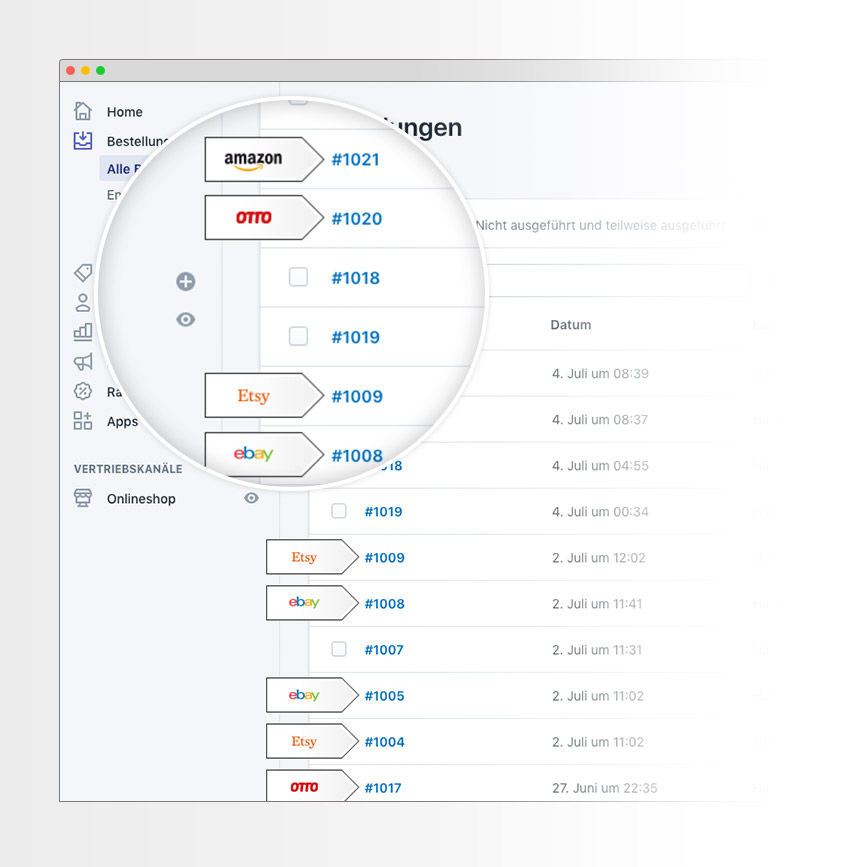This screenshot has width=867, height=867.
Task: Click the round plus icon above the eye
Action: coord(186,281)
